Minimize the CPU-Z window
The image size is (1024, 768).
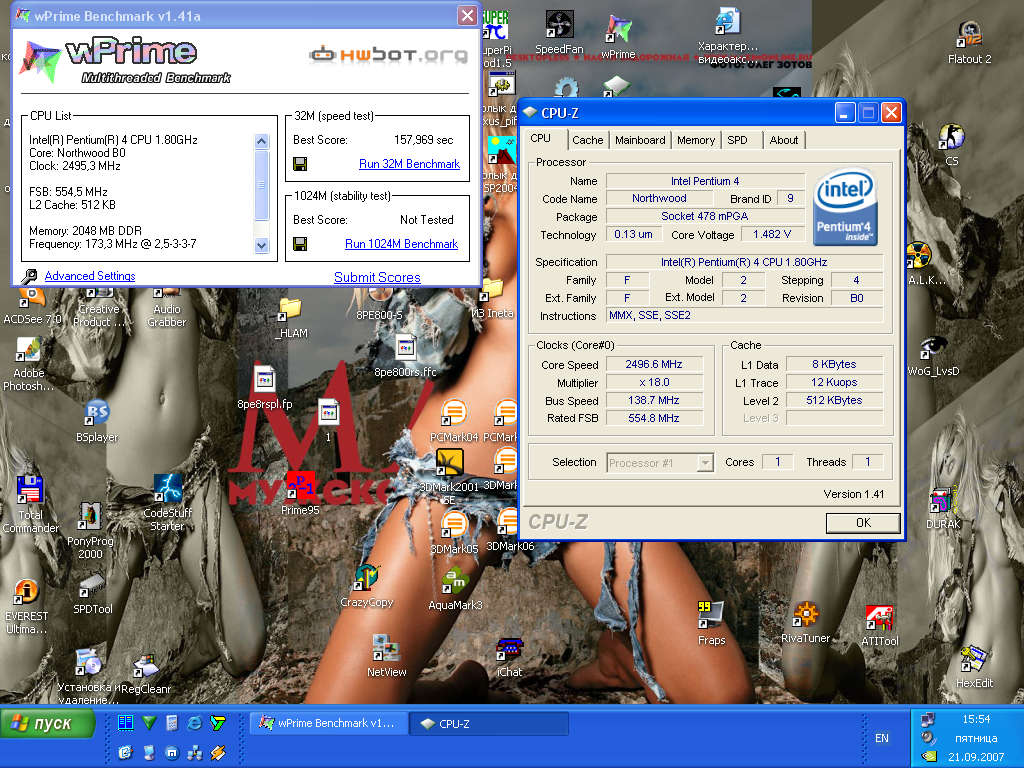point(844,113)
